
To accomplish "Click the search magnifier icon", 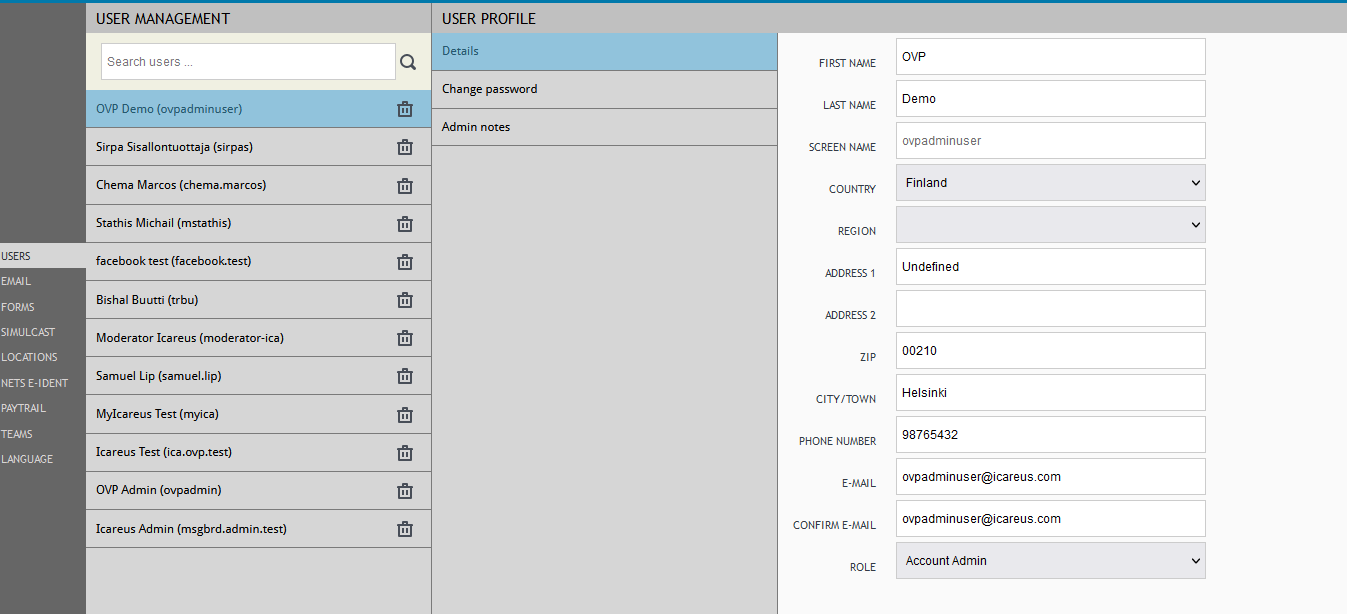I will pos(408,62).
